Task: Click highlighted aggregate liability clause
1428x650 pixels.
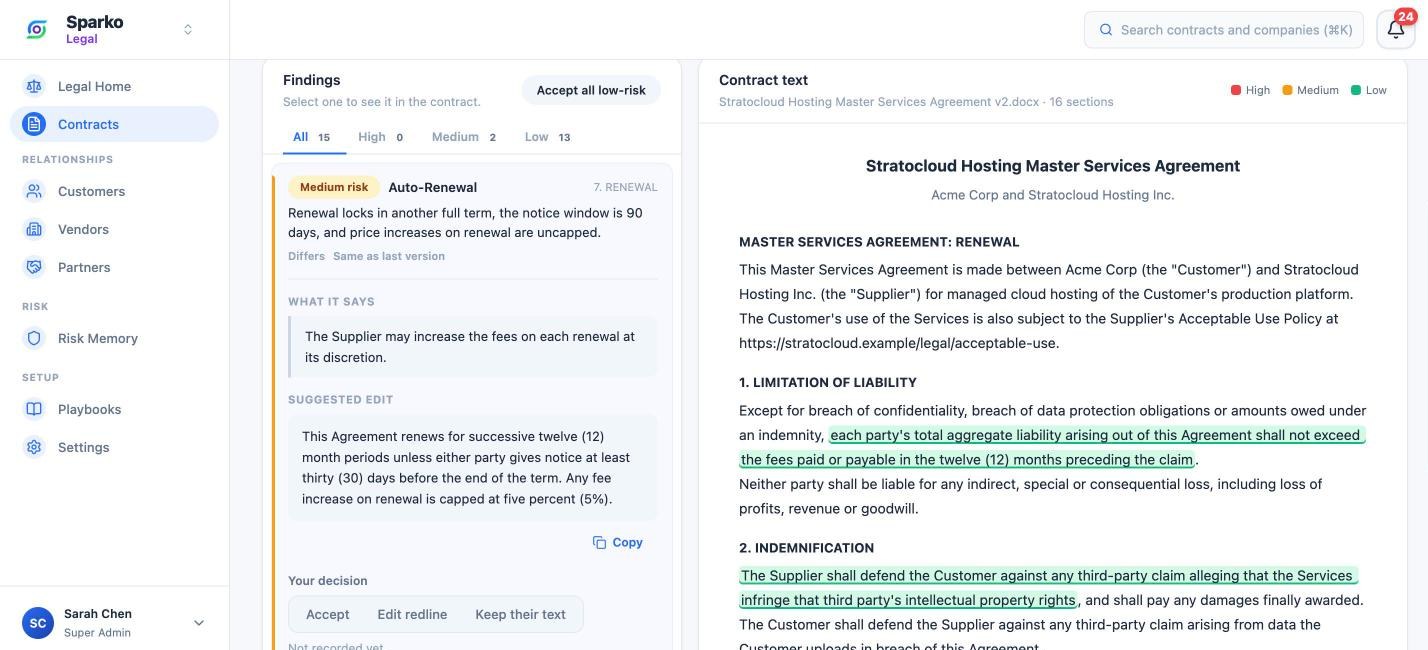Action: click(1052, 447)
